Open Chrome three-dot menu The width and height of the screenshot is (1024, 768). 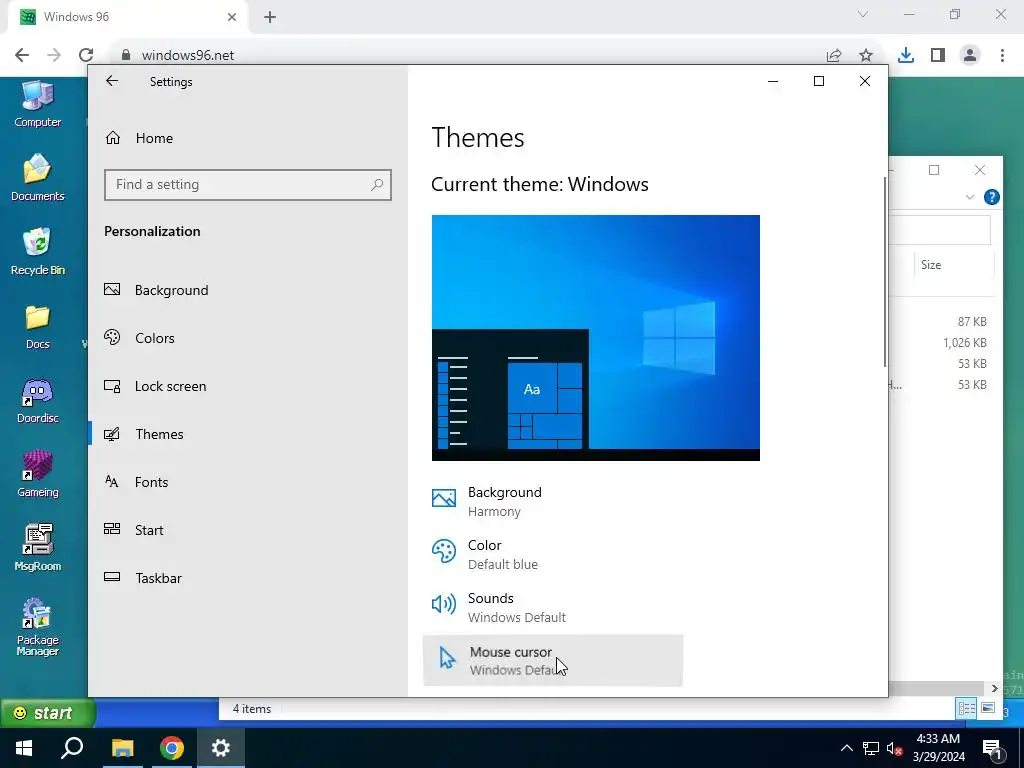tap(1002, 56)
